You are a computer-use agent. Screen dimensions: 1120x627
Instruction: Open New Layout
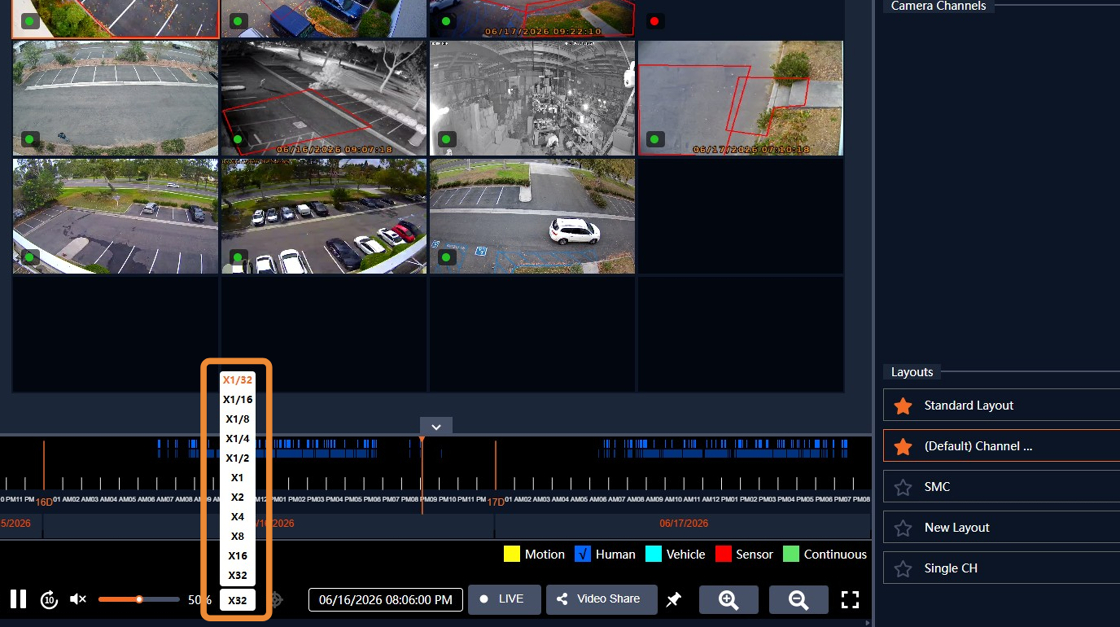tap(1001, 527)
